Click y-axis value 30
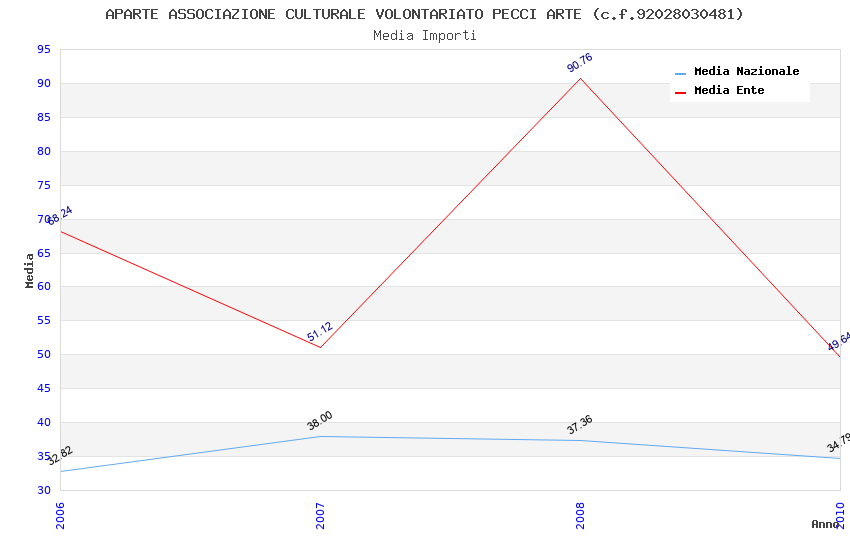Image resolution: width=850 pixels, height=550 pixels. point(44,490)
